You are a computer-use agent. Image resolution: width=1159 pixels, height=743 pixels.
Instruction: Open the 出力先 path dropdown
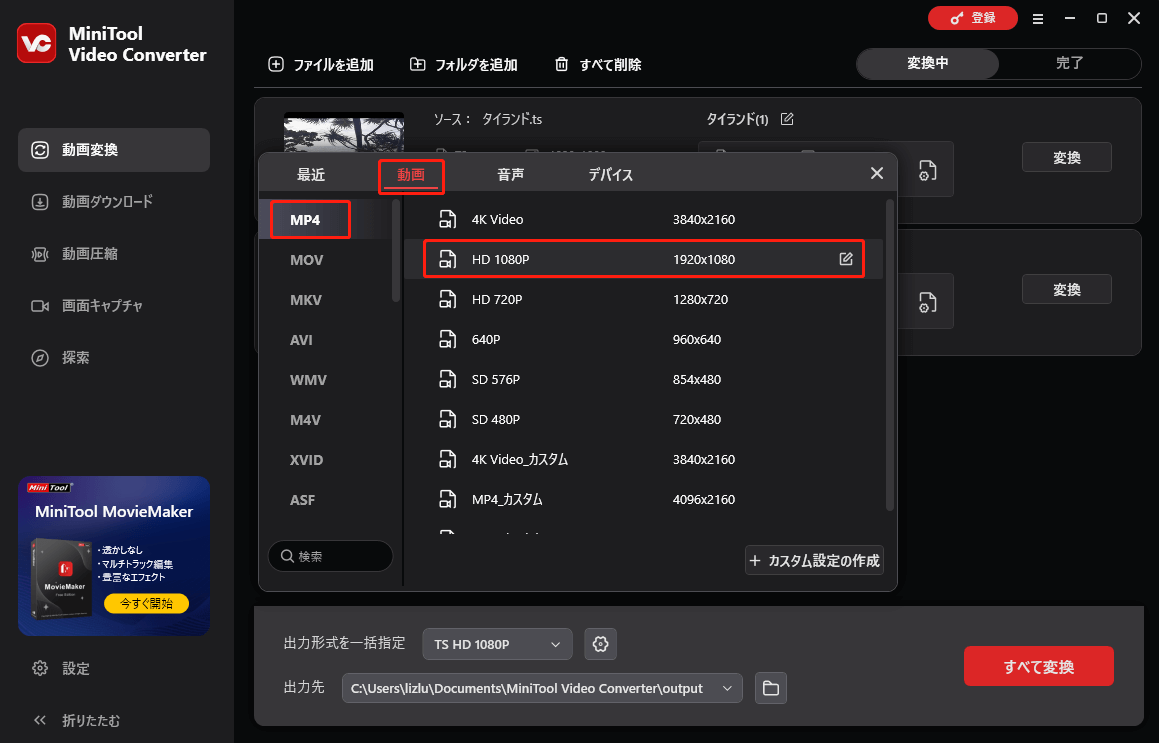pyautogui.click(x=542, y=688)
